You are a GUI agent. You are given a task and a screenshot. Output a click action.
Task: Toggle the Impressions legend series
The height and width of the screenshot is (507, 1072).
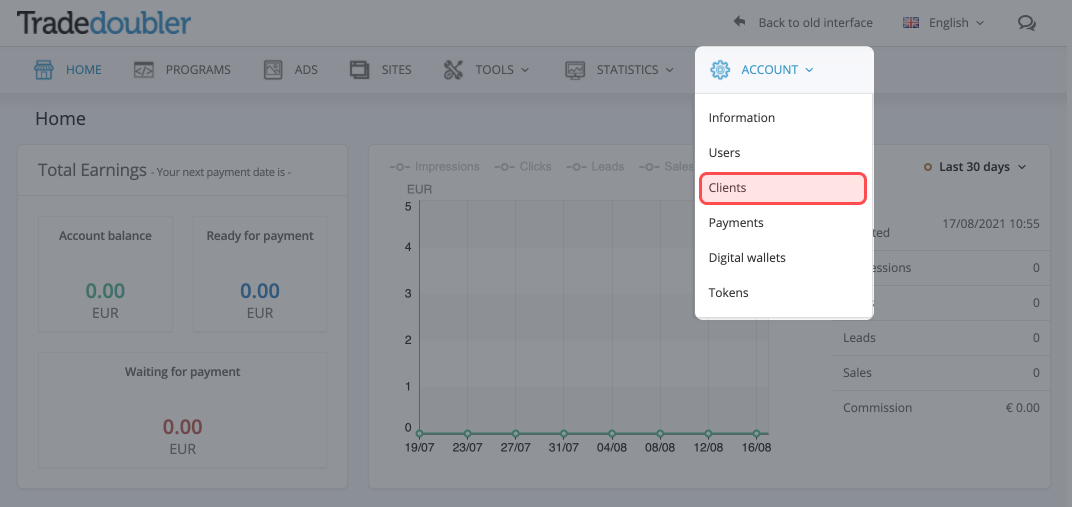[435, 167]
